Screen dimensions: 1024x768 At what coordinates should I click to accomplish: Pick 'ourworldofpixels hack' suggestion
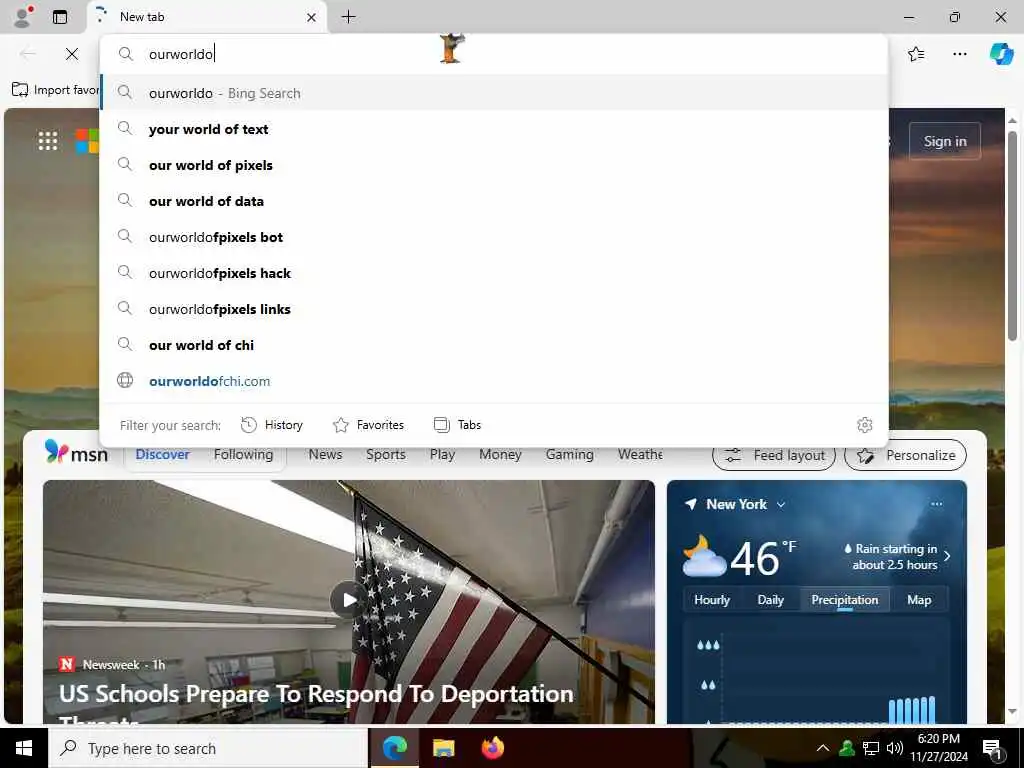click(494, 273)
